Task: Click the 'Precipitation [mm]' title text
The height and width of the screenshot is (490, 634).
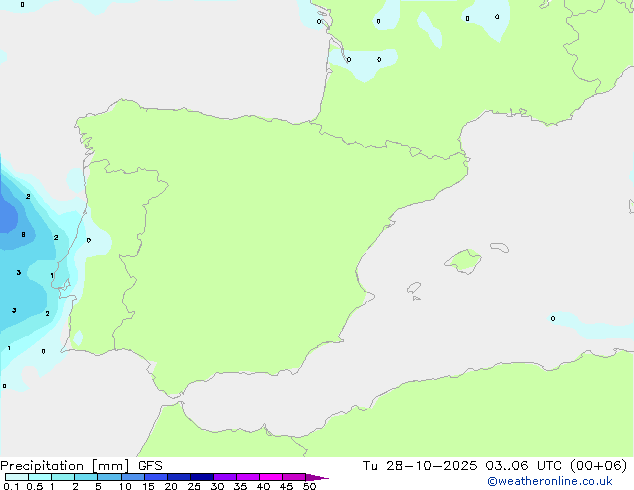Action: click(x=65, y=466)
